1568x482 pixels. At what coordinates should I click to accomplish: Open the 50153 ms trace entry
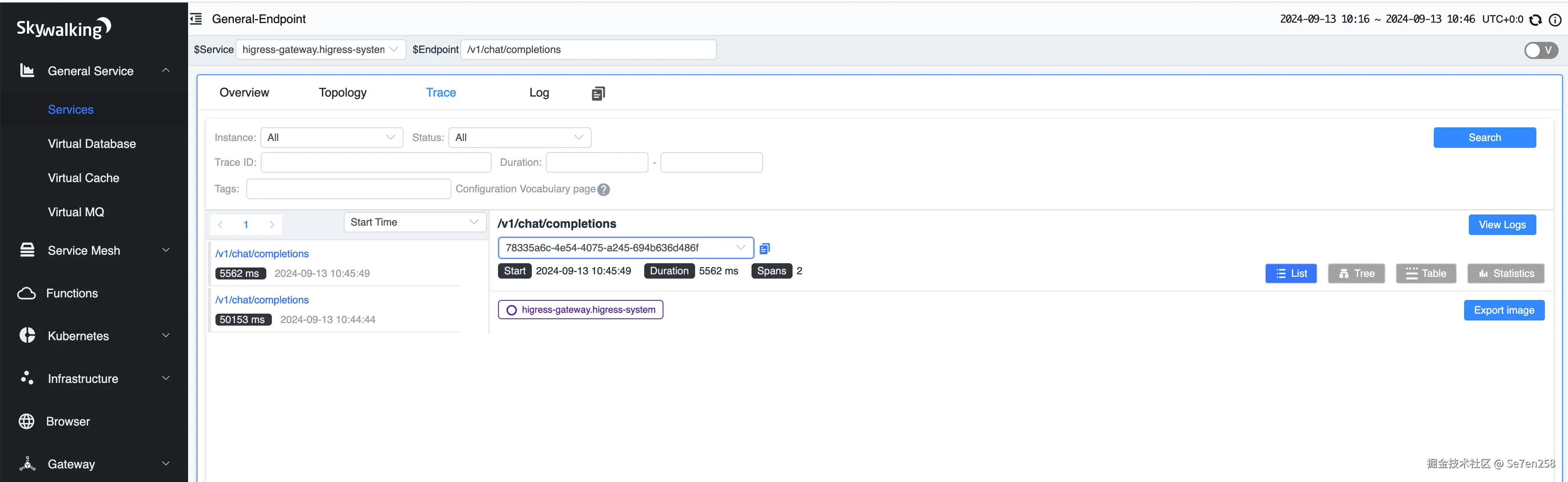click(262, 300)
